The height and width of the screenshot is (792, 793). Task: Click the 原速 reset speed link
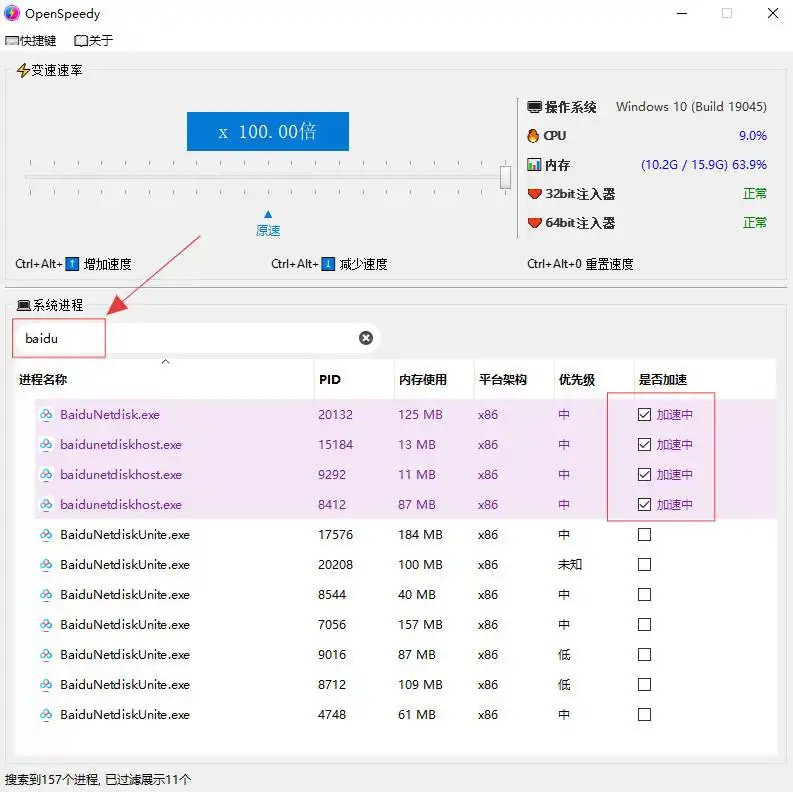[x=268, y=231]
